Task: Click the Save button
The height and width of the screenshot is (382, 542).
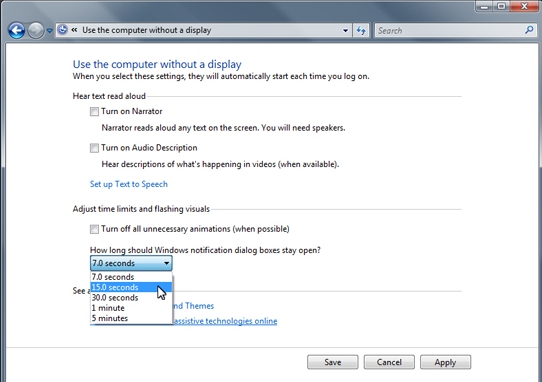Action: (x=333, y=362)
